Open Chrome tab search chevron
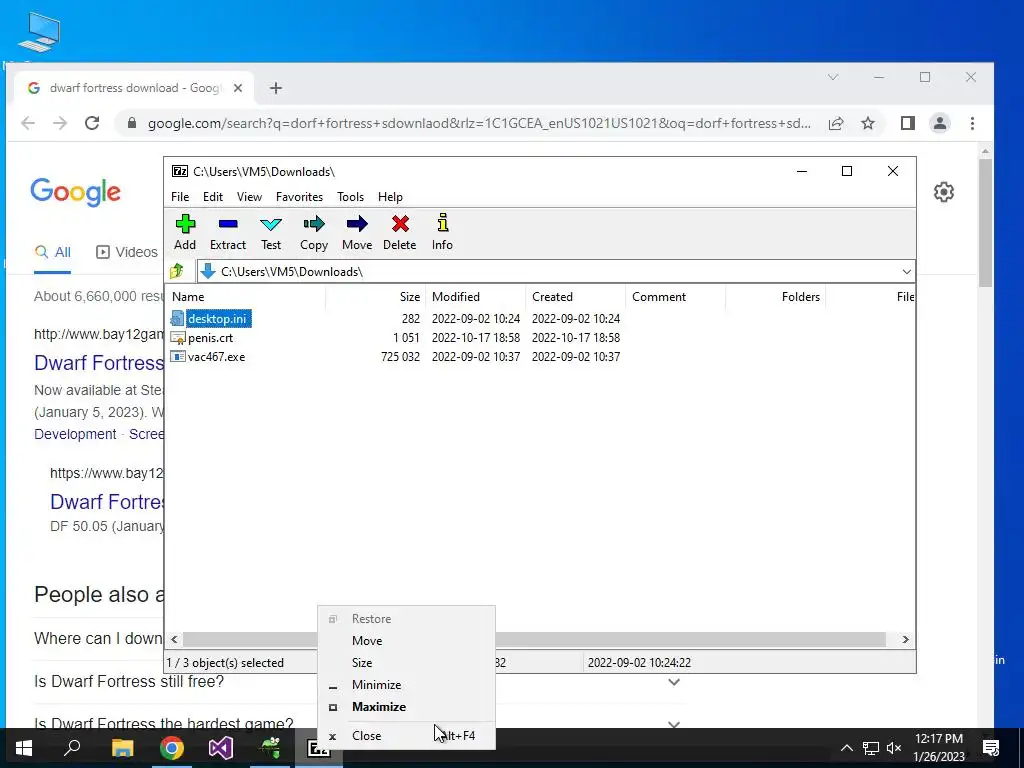 pyautogui.click(x=833, y=77)
